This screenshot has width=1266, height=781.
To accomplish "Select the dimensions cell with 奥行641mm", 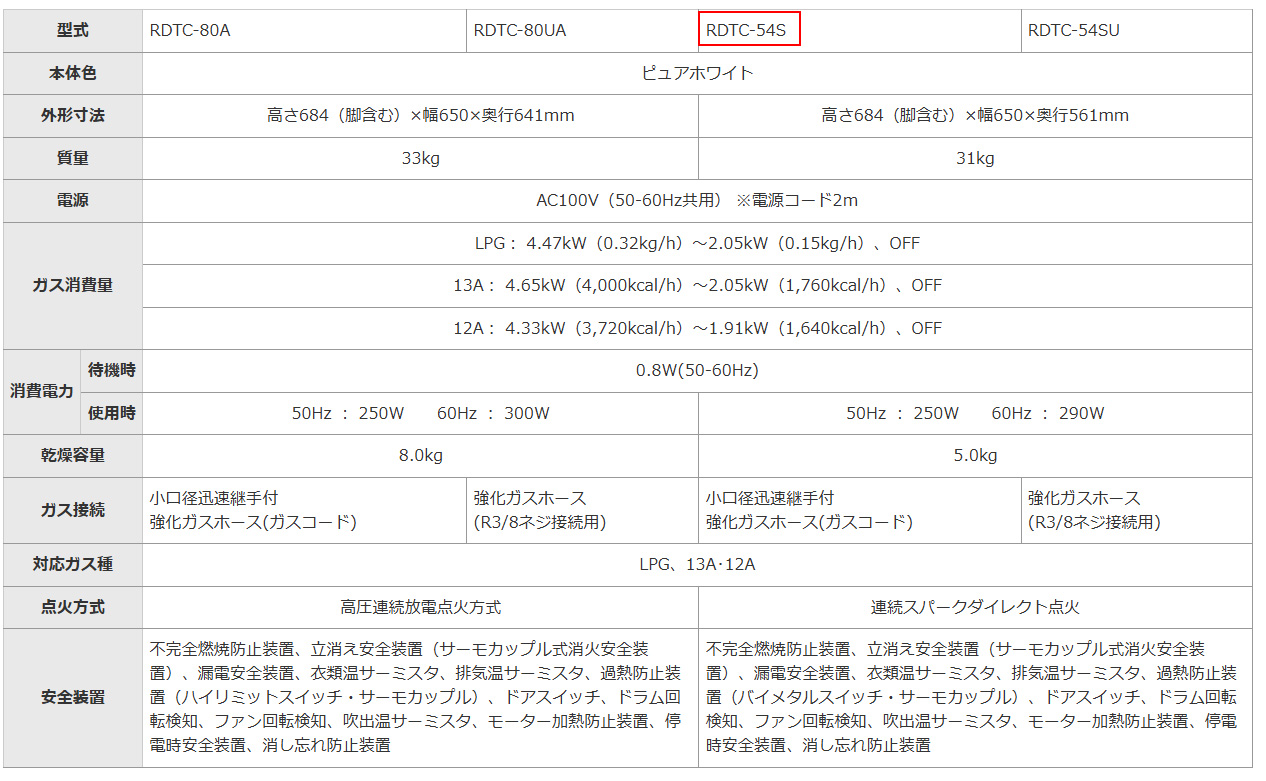I will pos(420,115).
